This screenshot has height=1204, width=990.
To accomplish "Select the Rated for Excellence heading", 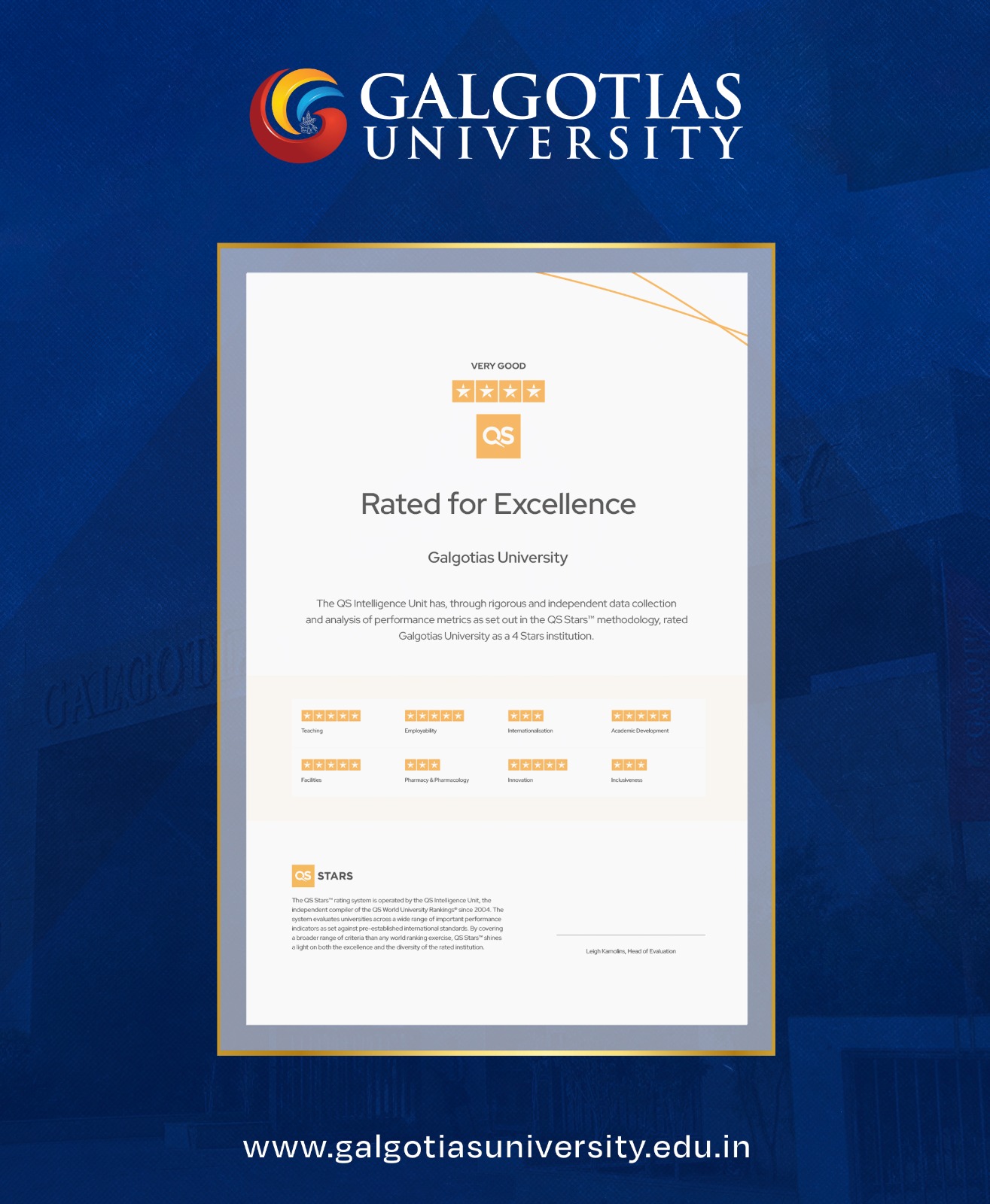I will click(498, 504).
